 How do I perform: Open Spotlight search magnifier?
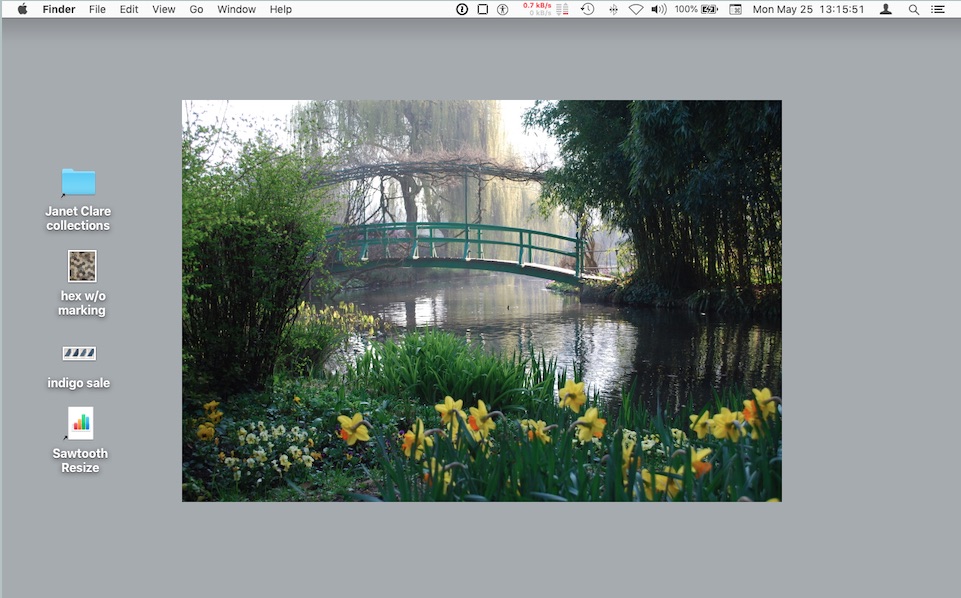pos(914,9)
